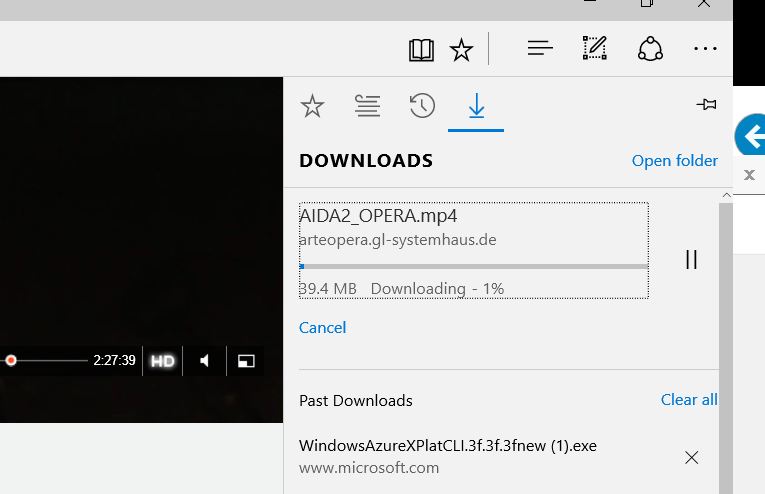The image size is (765, 494).
Task: Make a Web Note pen icon
Action: click(x=595, y=48)
